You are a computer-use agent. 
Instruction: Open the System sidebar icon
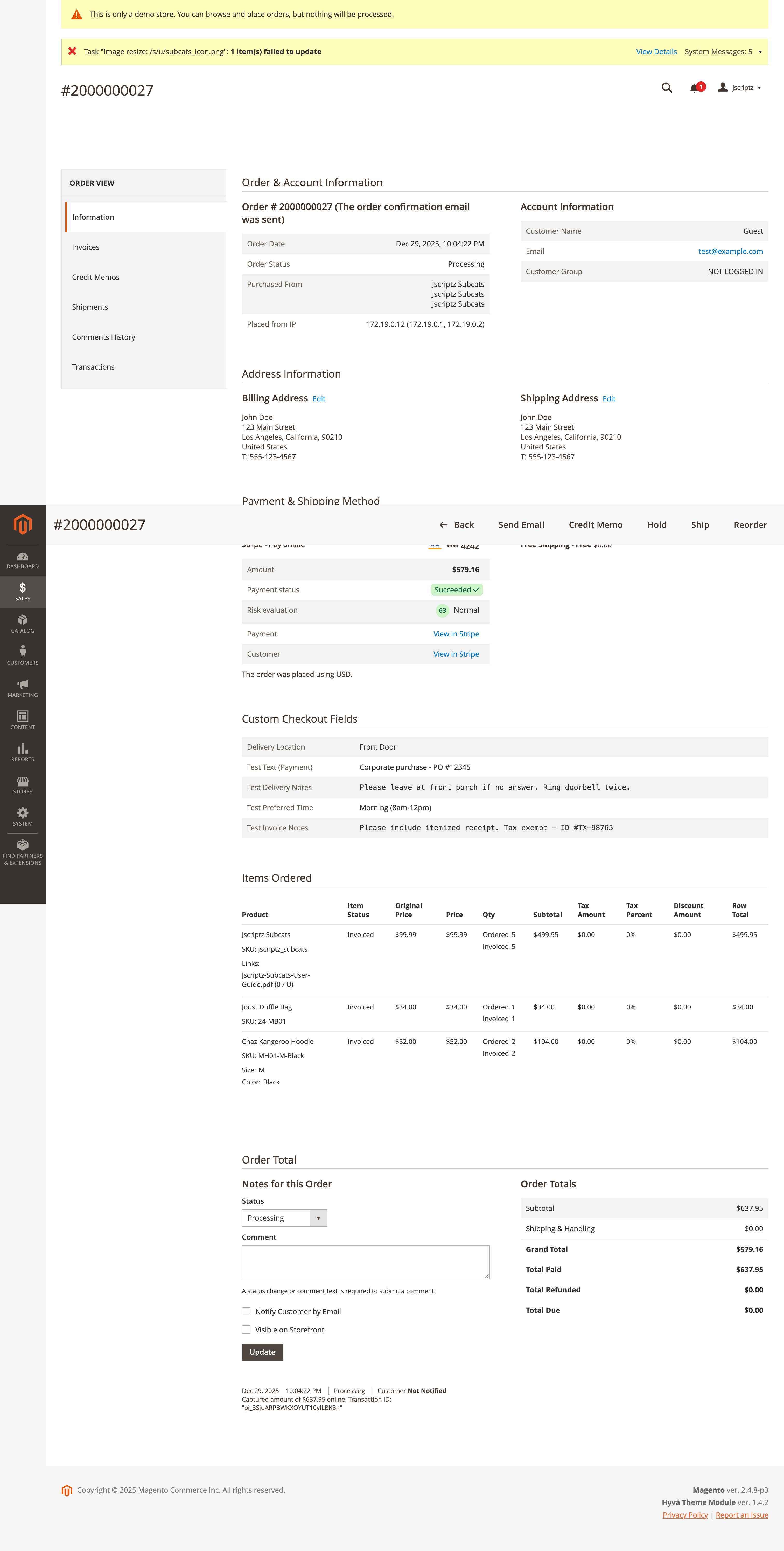click(x=22, y=816)
